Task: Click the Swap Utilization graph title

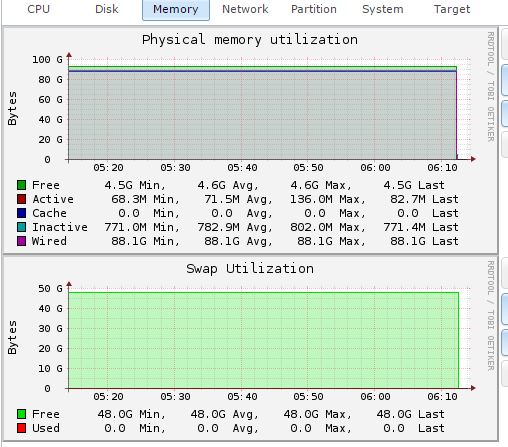Action: click(250, 268)
